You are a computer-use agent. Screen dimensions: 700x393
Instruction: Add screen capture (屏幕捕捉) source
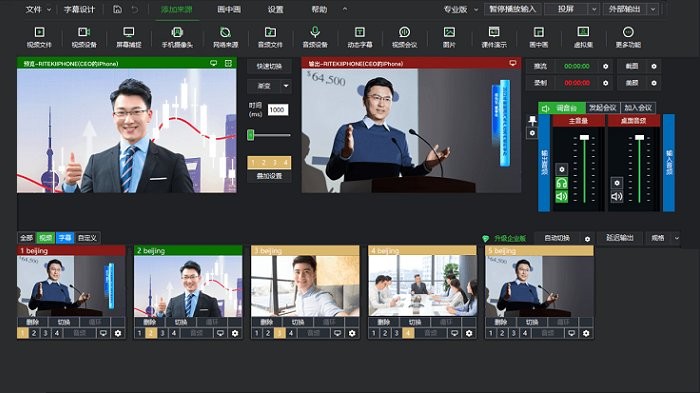(129, 37)
